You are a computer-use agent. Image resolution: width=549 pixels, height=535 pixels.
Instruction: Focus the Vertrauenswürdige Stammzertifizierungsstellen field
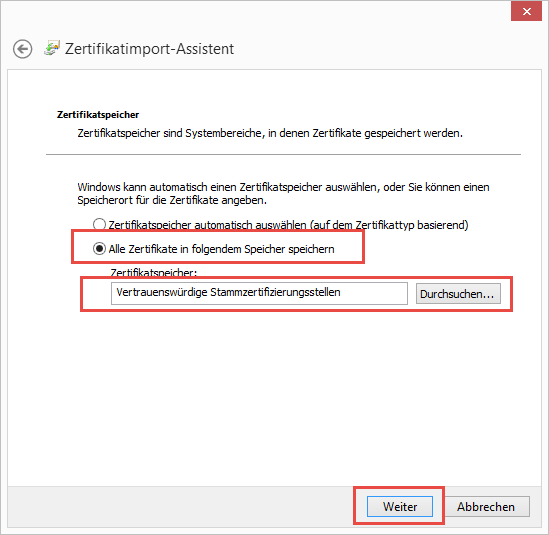[259, 293]
